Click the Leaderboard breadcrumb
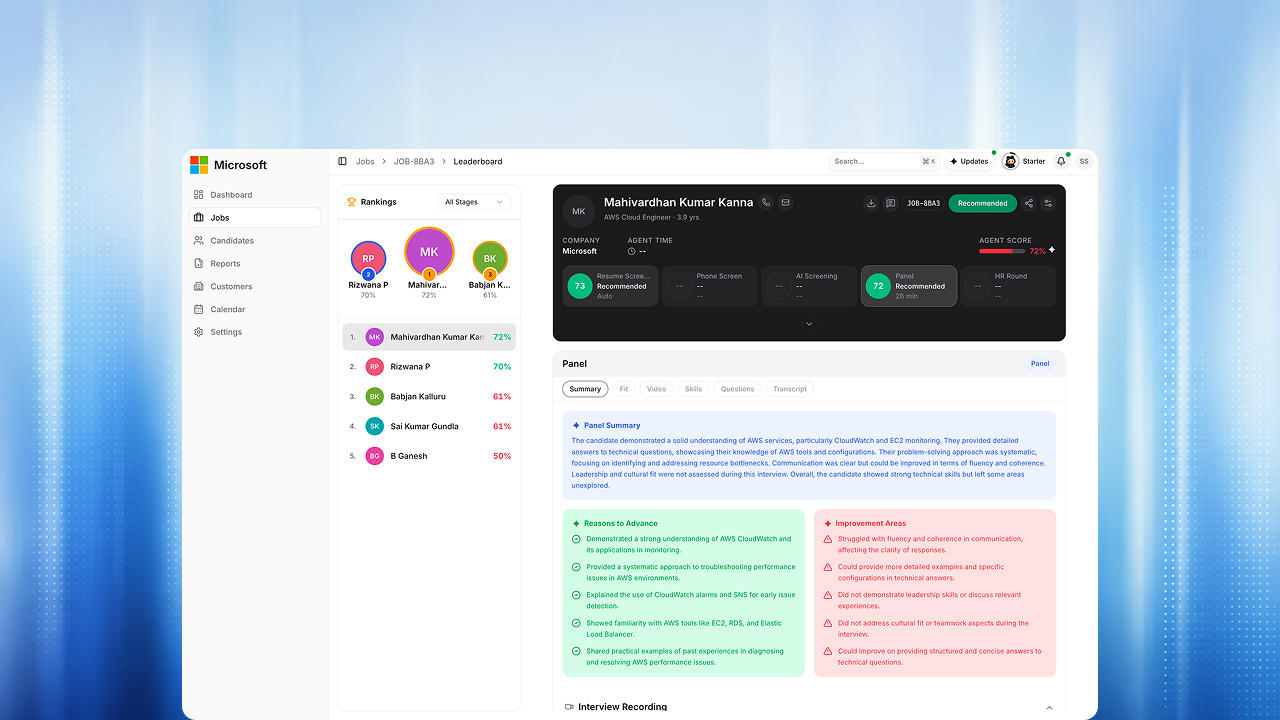Viewport: 1280px width, 720px height. click(x=478, y=161)
